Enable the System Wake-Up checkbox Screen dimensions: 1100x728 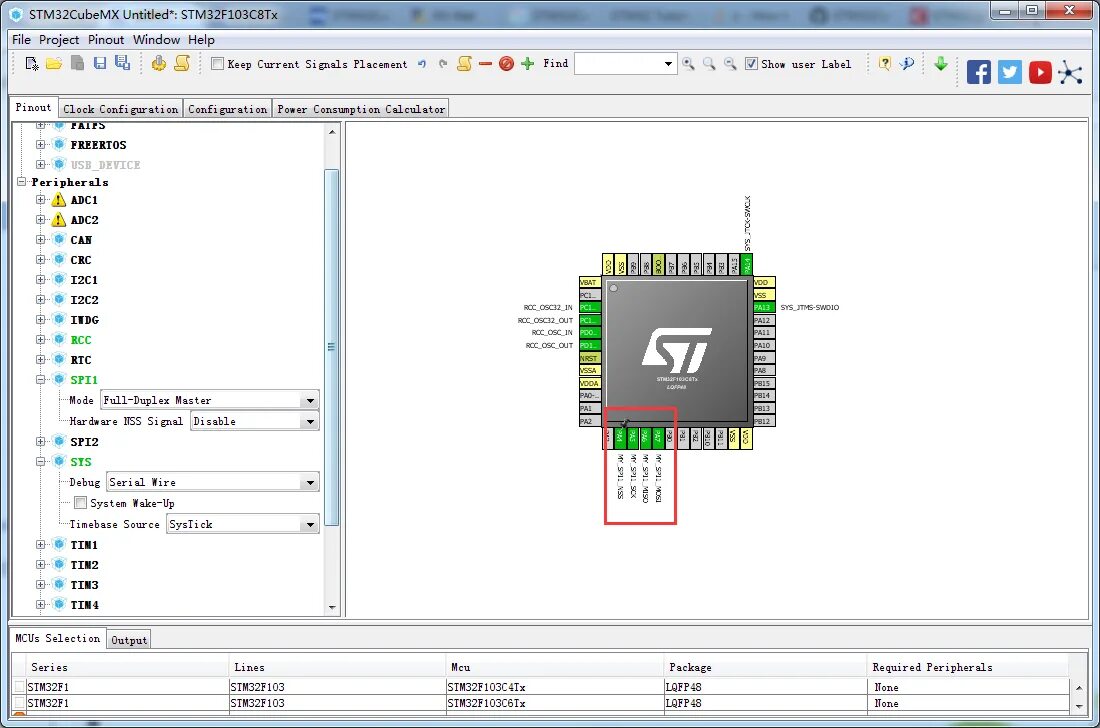tap(81, 503)
